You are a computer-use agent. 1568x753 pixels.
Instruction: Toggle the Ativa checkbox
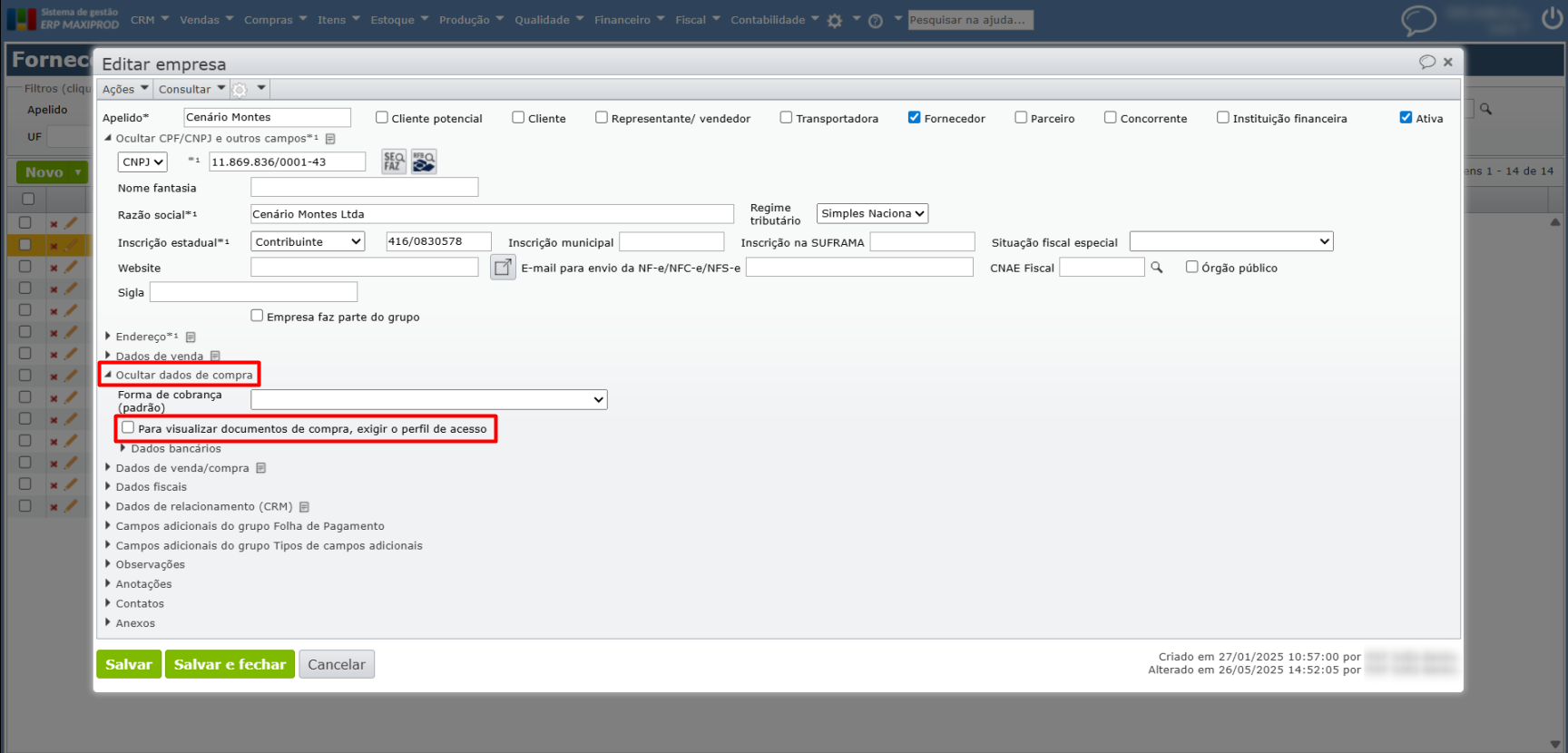click(1406, 118)
